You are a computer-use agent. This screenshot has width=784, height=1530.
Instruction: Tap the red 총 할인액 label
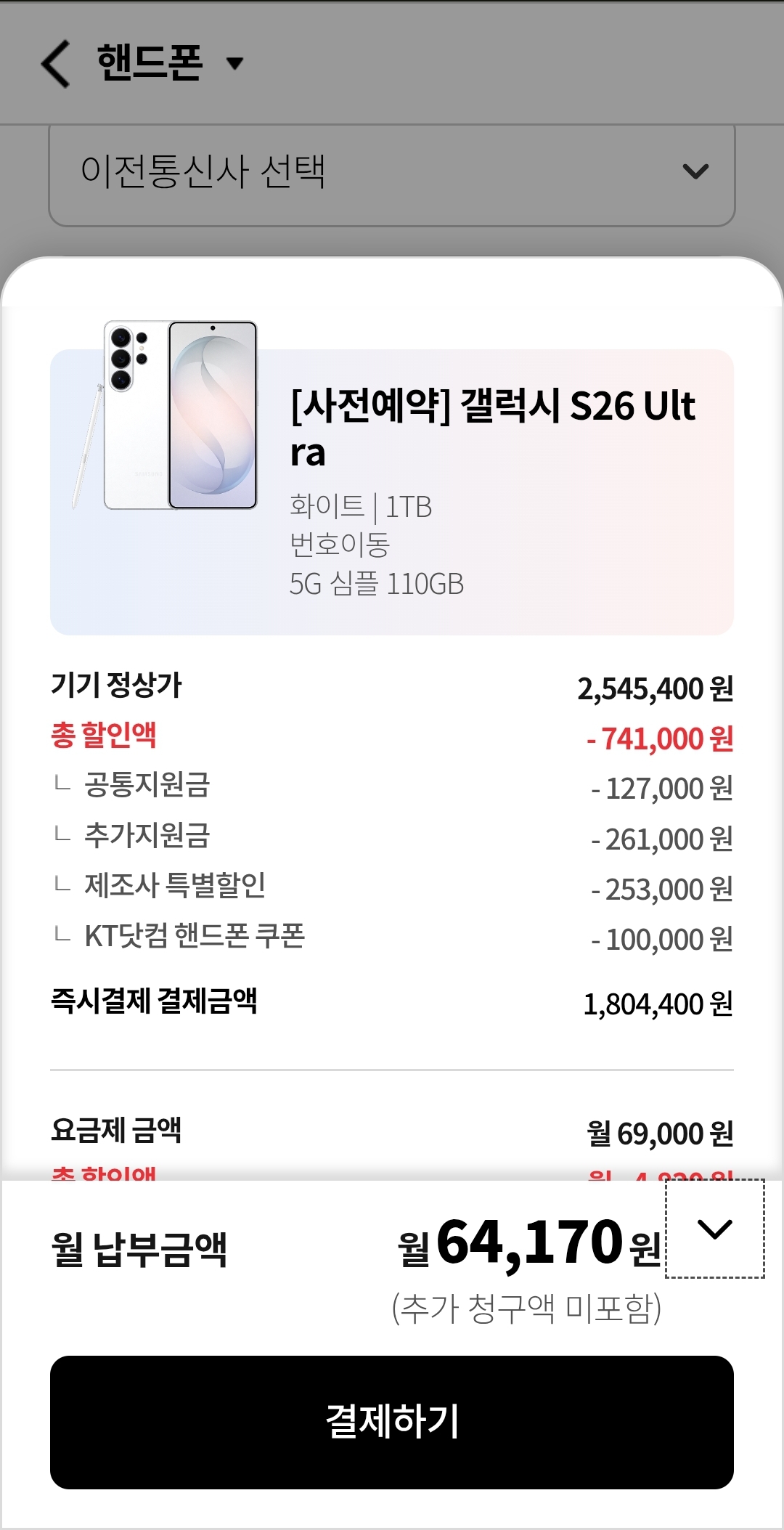click(104, 735)
